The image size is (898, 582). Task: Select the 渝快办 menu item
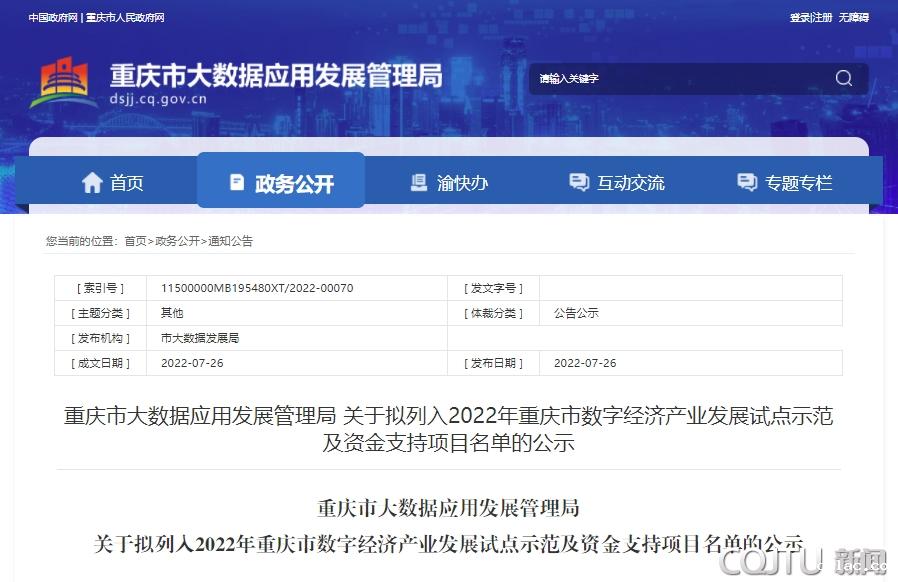pyautogui.click(x=462, y=183)
